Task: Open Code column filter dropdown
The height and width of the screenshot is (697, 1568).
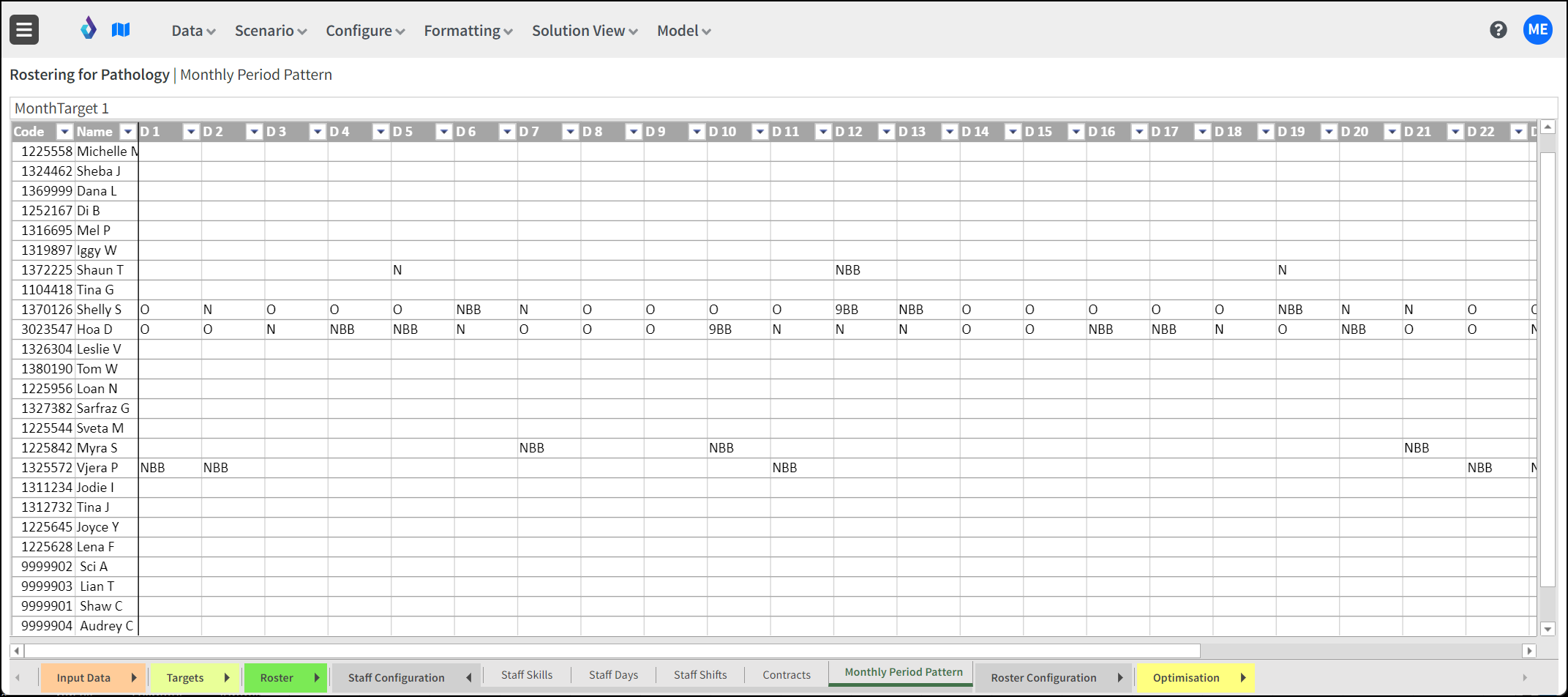Action: tap(64, 132)
